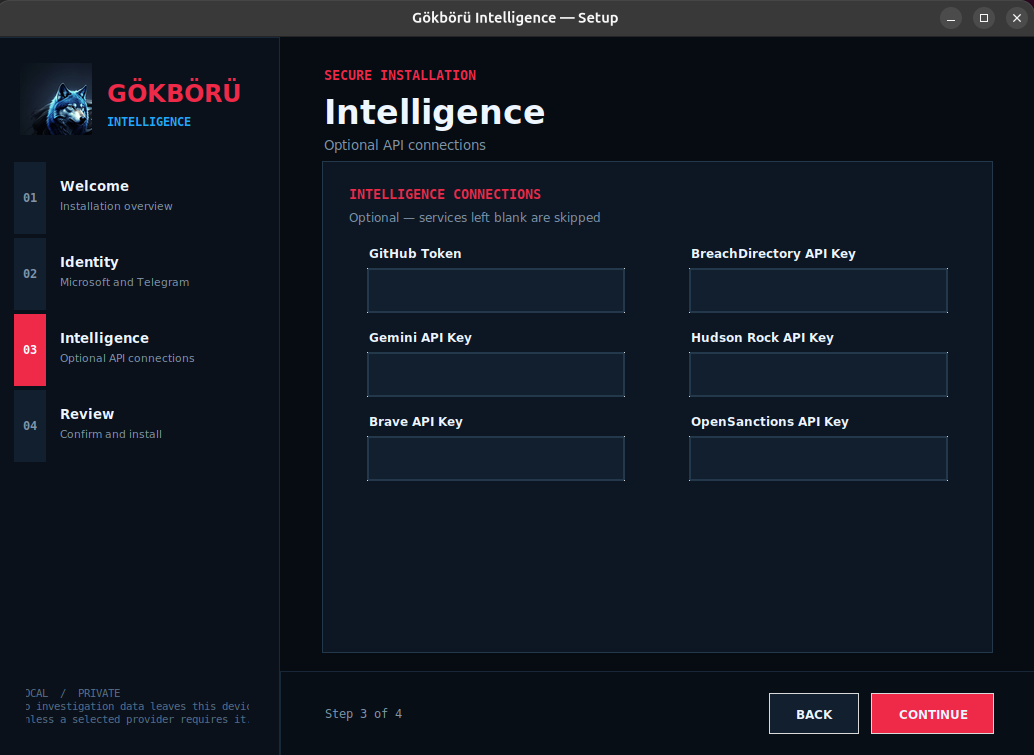Click the CONTINUE button
Image resolution: width=1034 pixels, height=755 pixels.
tap(932, 713)
